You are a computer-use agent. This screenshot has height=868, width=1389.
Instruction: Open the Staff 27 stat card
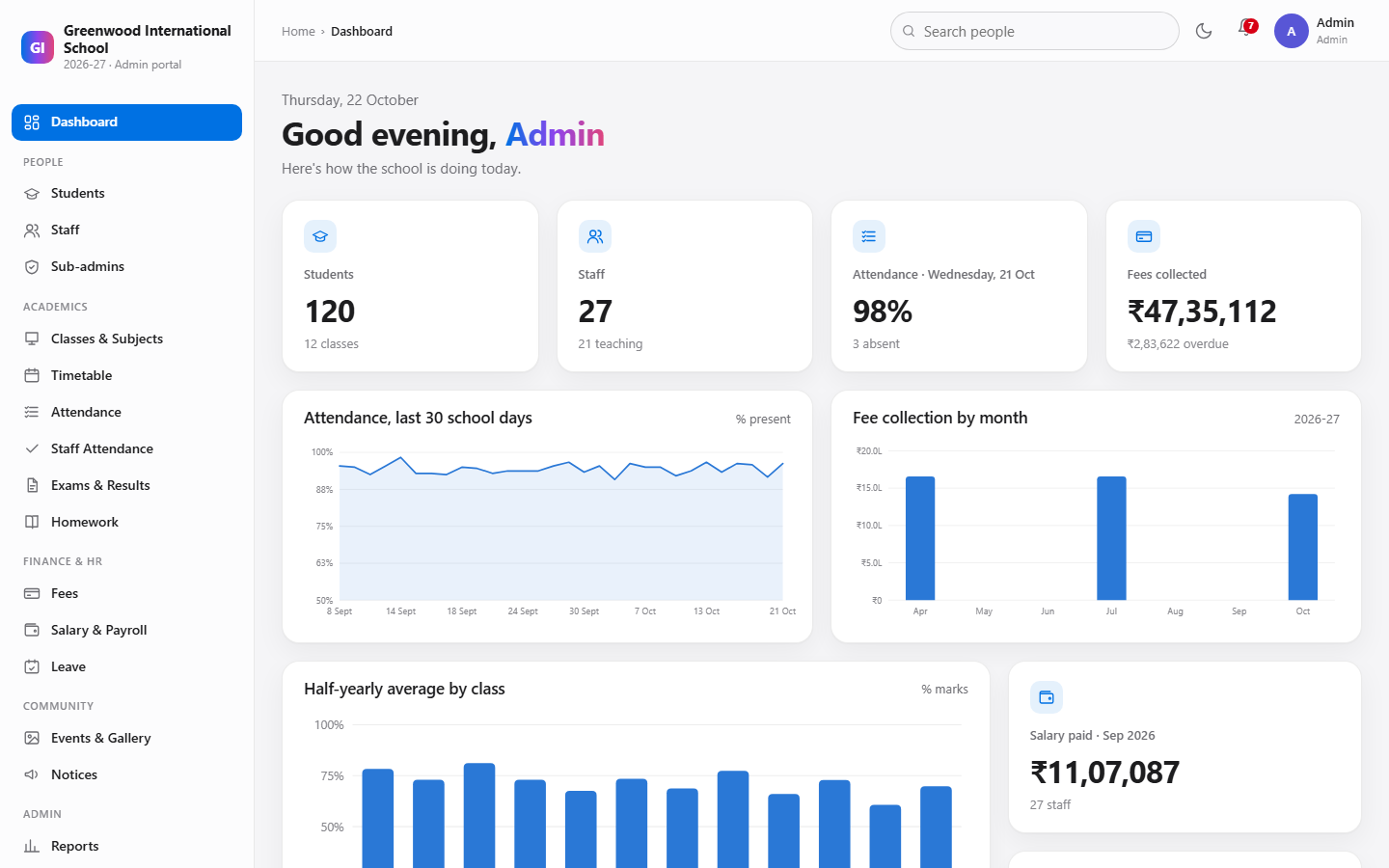pyautogui.click(x=685, y=286)
